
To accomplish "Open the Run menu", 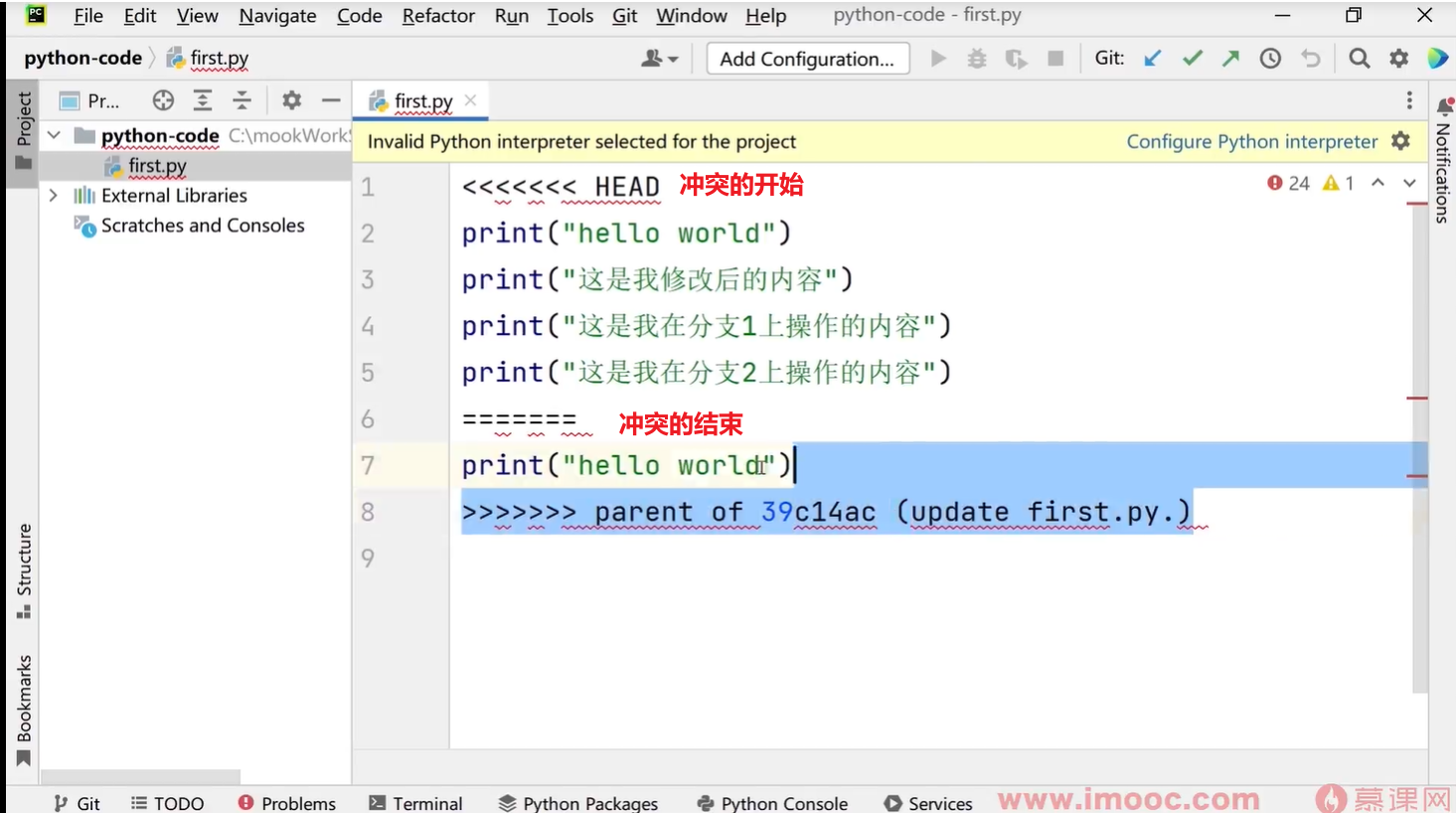I will pos(512,16).
